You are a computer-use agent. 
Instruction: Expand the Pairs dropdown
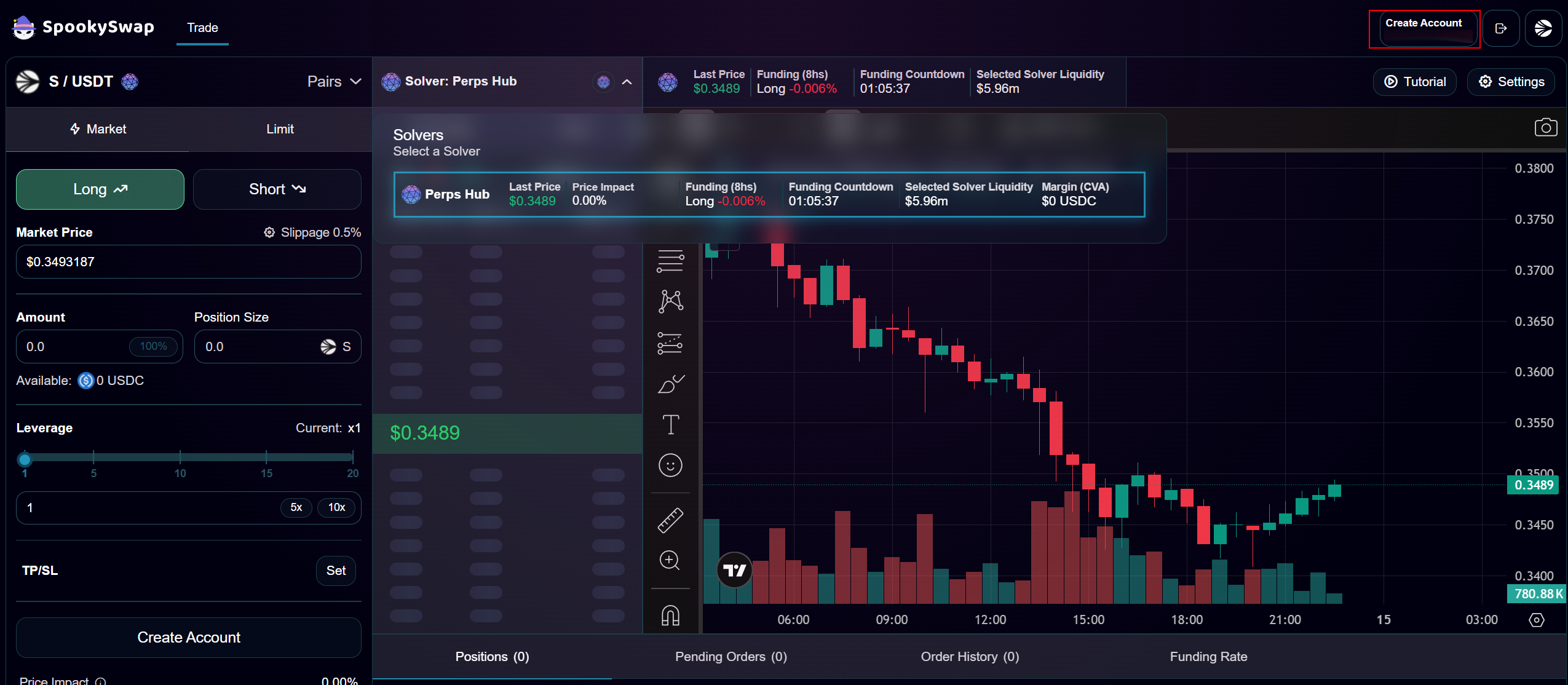[334, 82]
